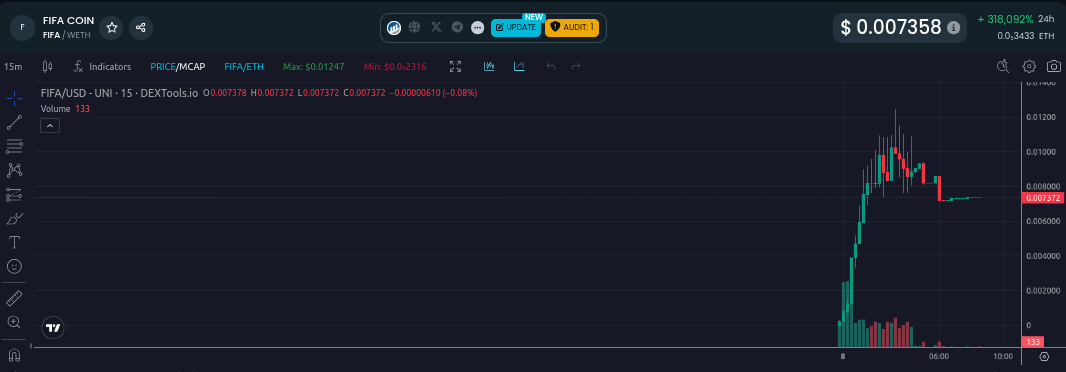The image size is (1066, 372).
Task: Select the brush drawing tool
Action: point(14,218)
